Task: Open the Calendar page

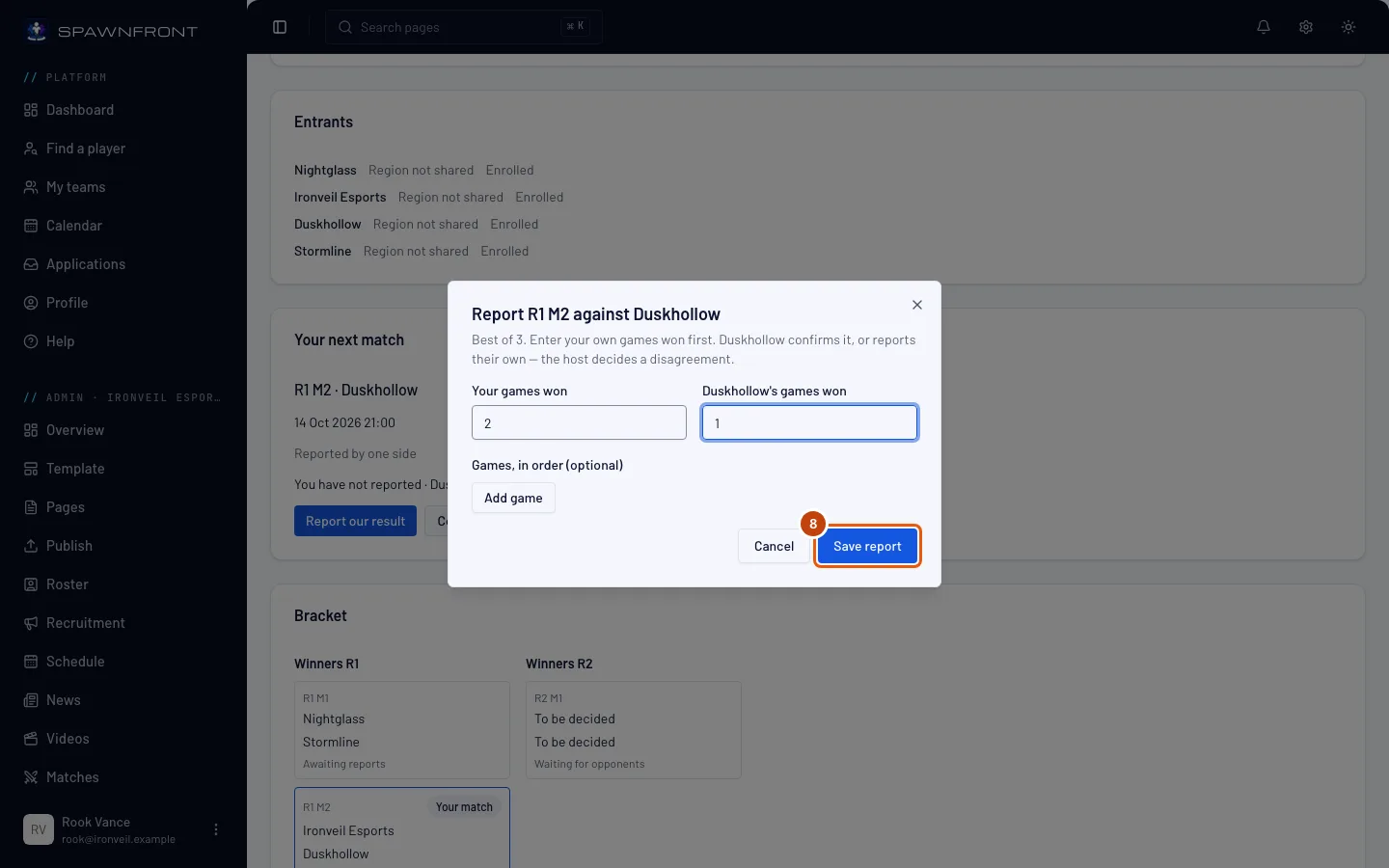Action: point(123,226)
